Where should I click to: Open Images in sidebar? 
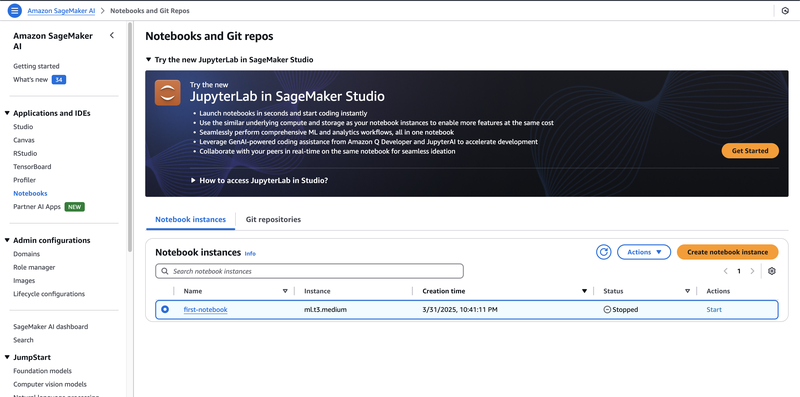point(24,280)
